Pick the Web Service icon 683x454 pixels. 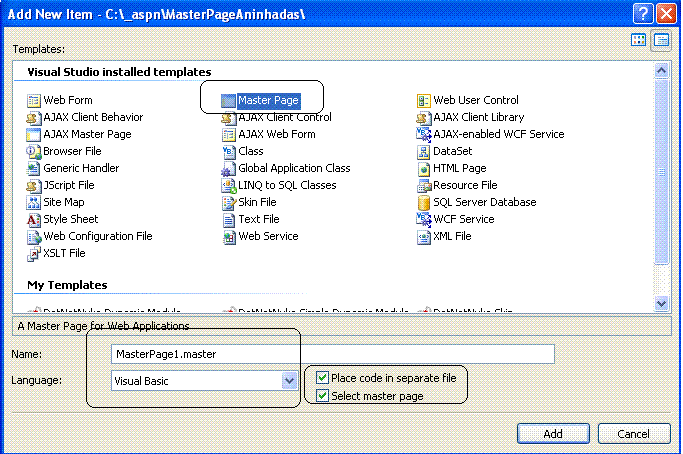(x=228, y=237)
